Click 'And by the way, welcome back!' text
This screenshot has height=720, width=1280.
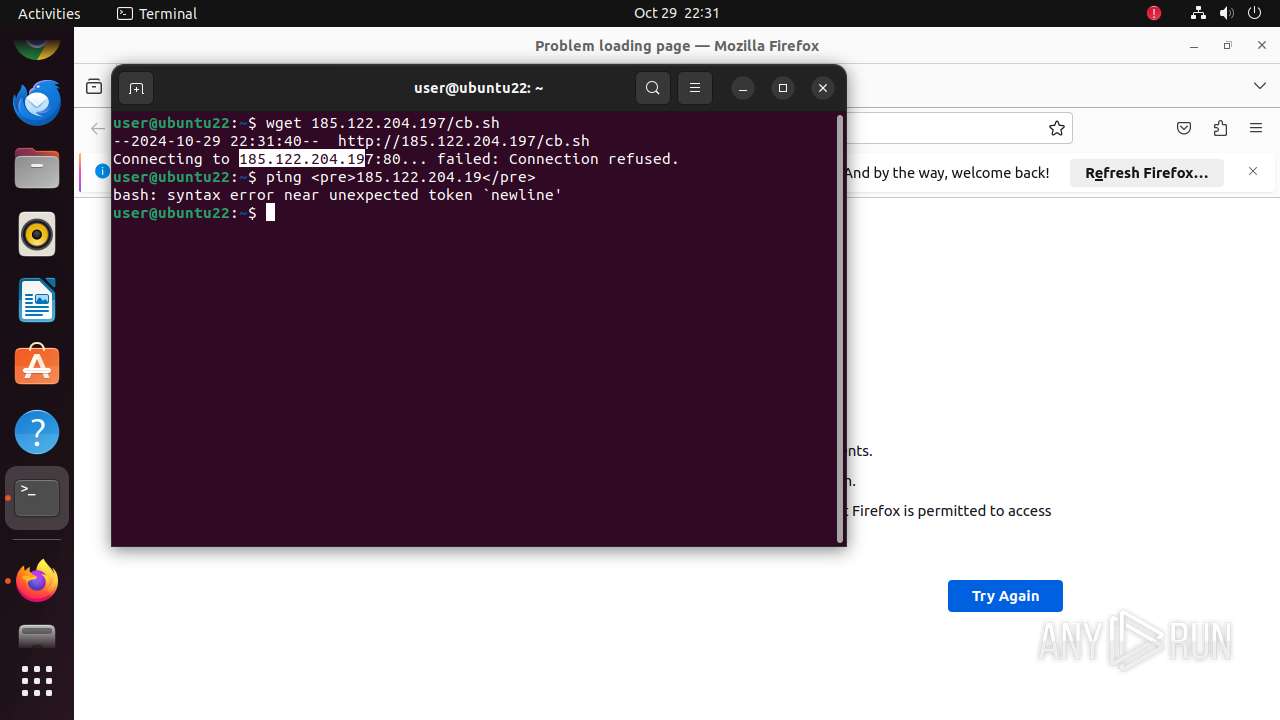pos(946,173)
